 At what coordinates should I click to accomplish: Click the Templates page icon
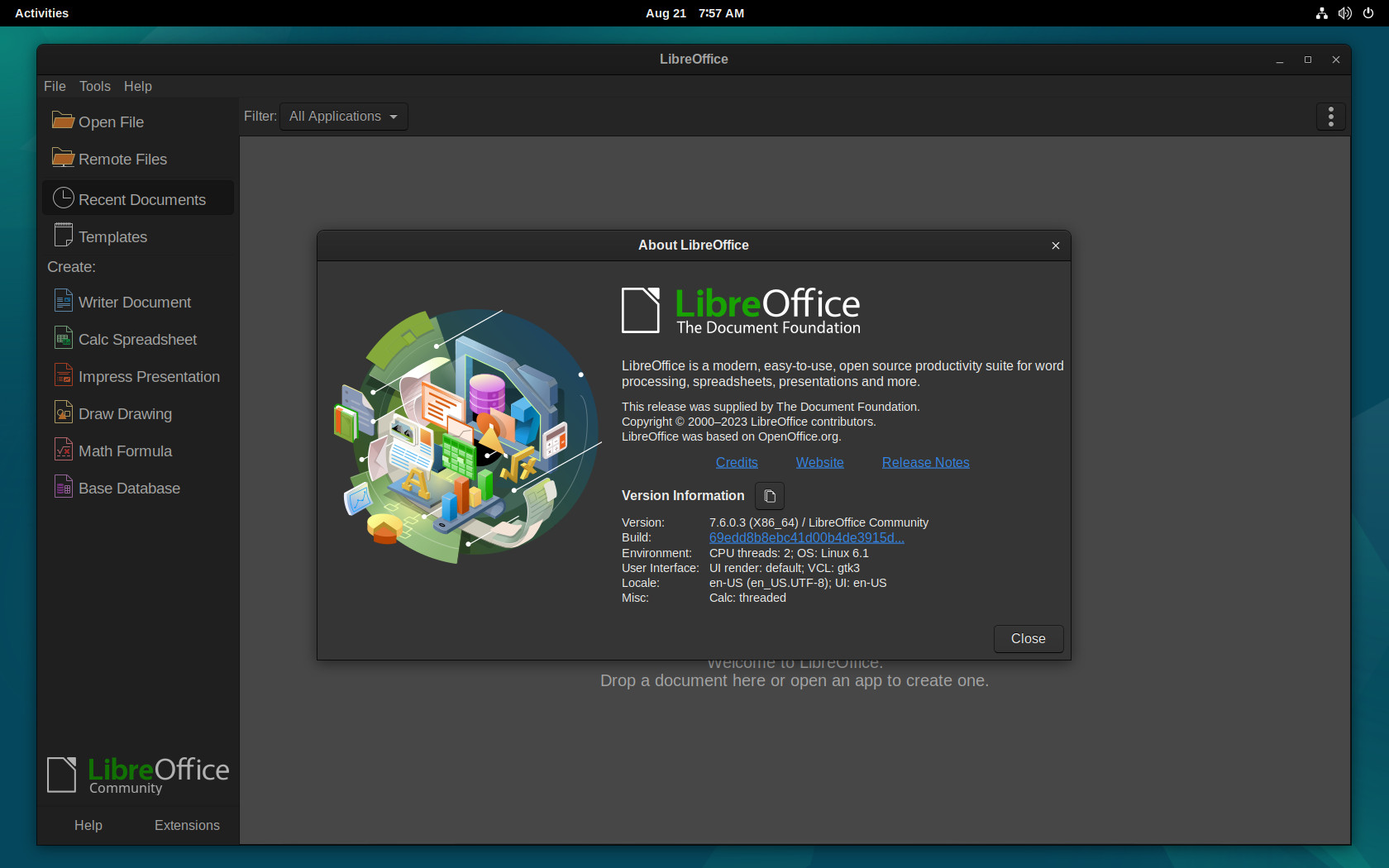click(x=63, y=236)
